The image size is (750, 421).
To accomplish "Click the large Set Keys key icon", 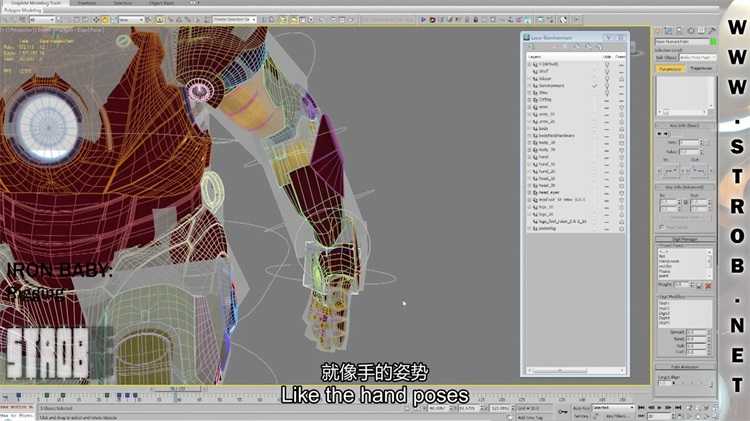I will click(563, 411).
